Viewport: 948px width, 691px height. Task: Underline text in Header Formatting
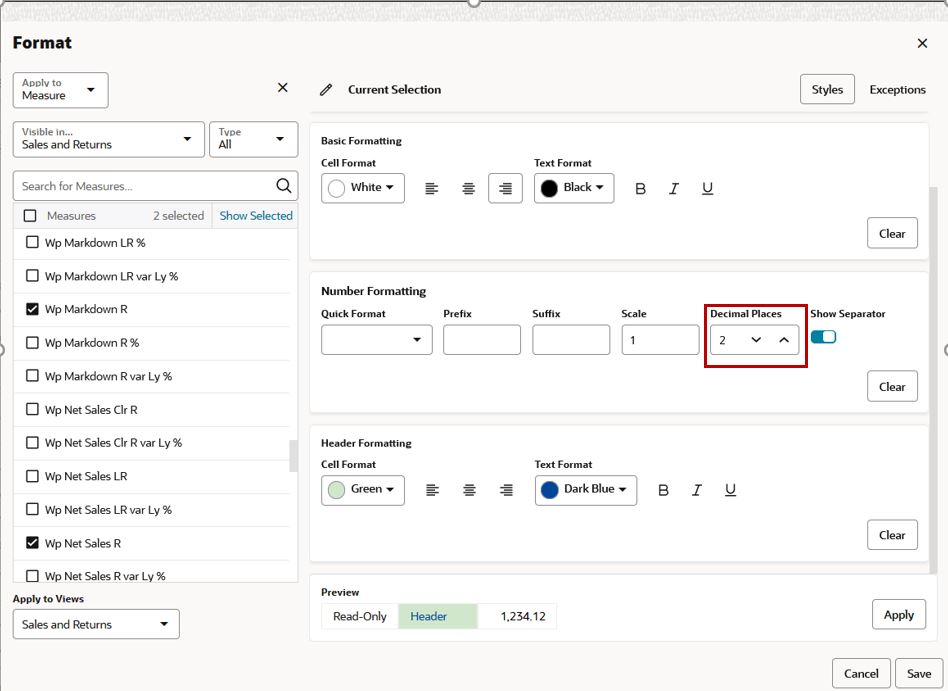730,490
